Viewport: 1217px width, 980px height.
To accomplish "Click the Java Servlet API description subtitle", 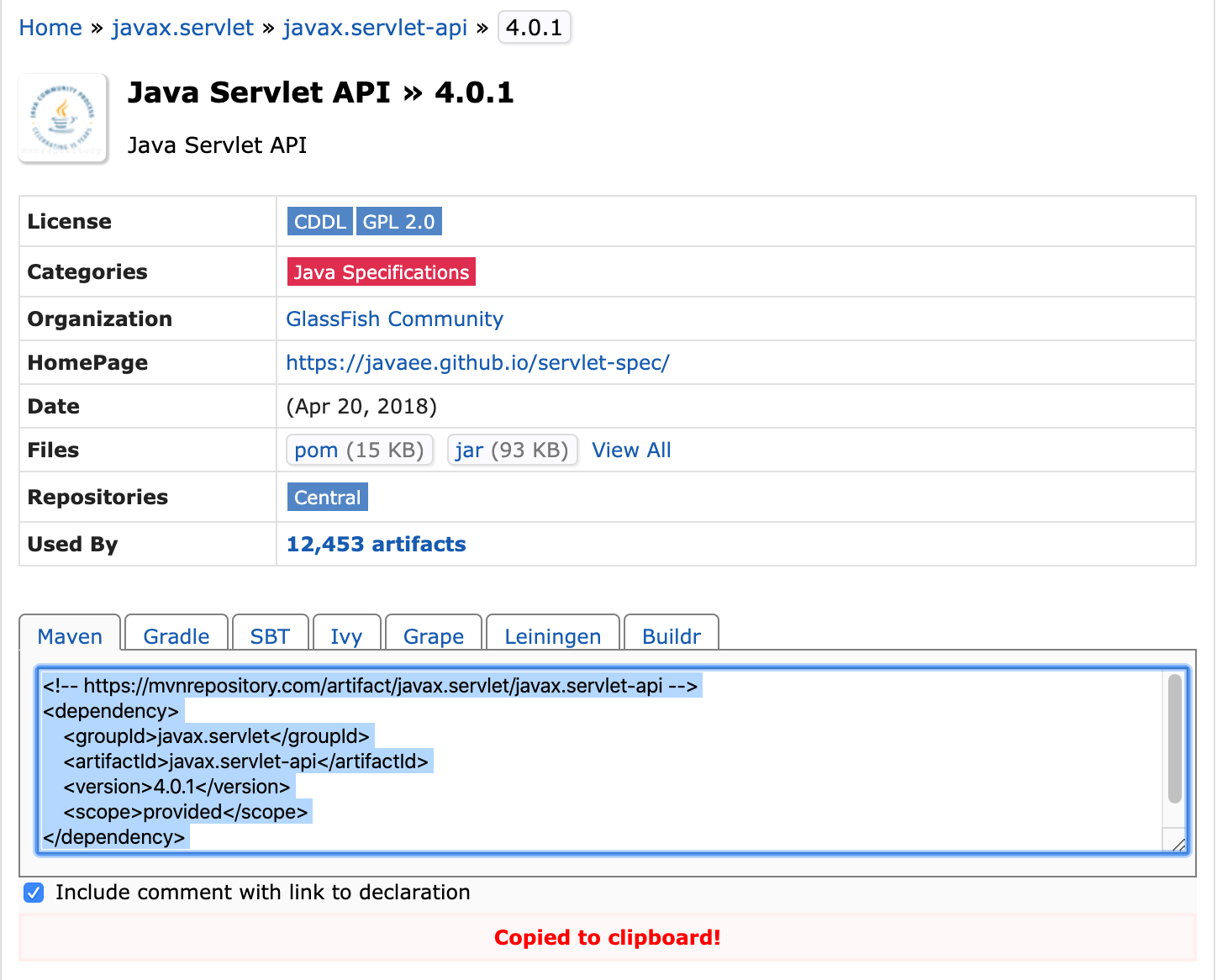I will [218, 145].
